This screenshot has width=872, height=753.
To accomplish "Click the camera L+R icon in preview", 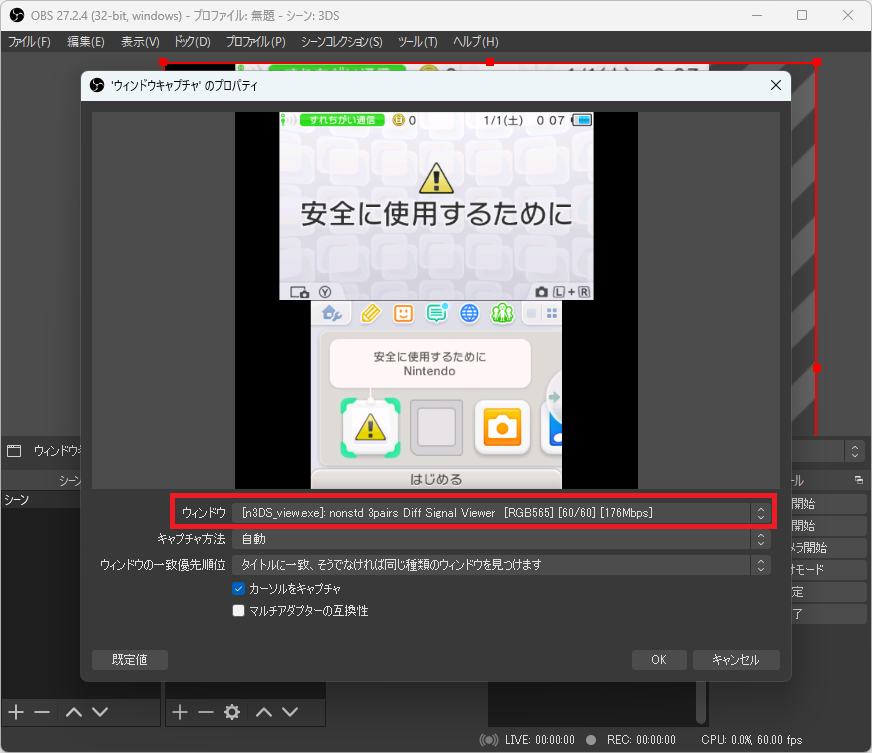I will click(562, 292).
